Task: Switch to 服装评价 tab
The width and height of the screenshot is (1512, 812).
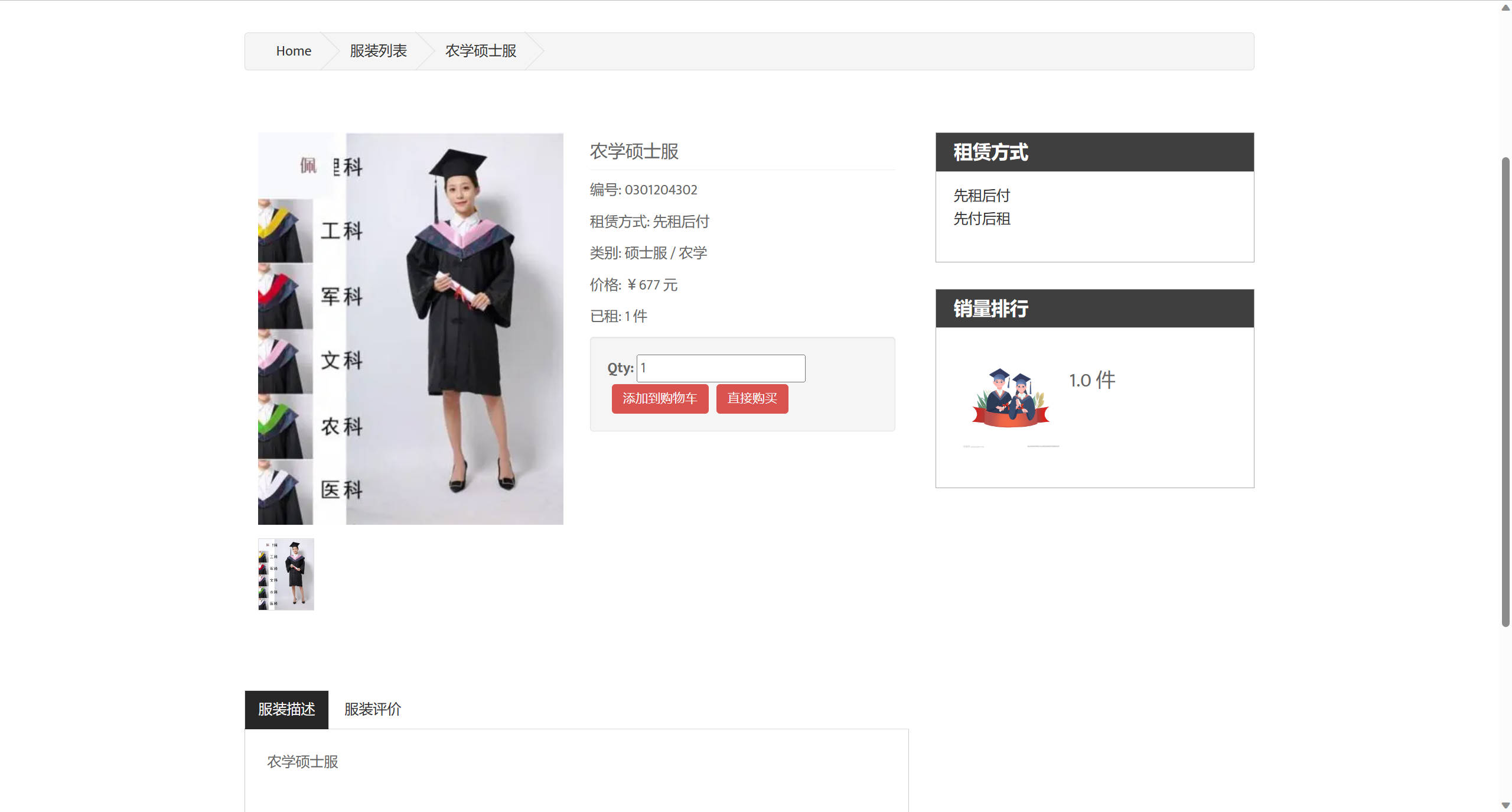Action: point(373,709)
